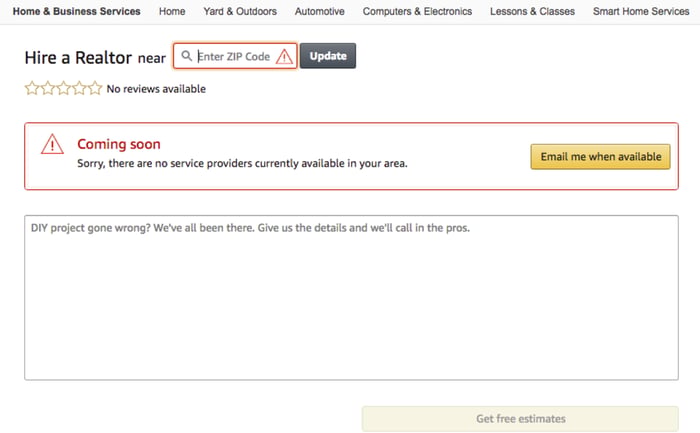Click Get free estimates button
Viewport: 700px width, 433px height.
click(x=521, y=419)
